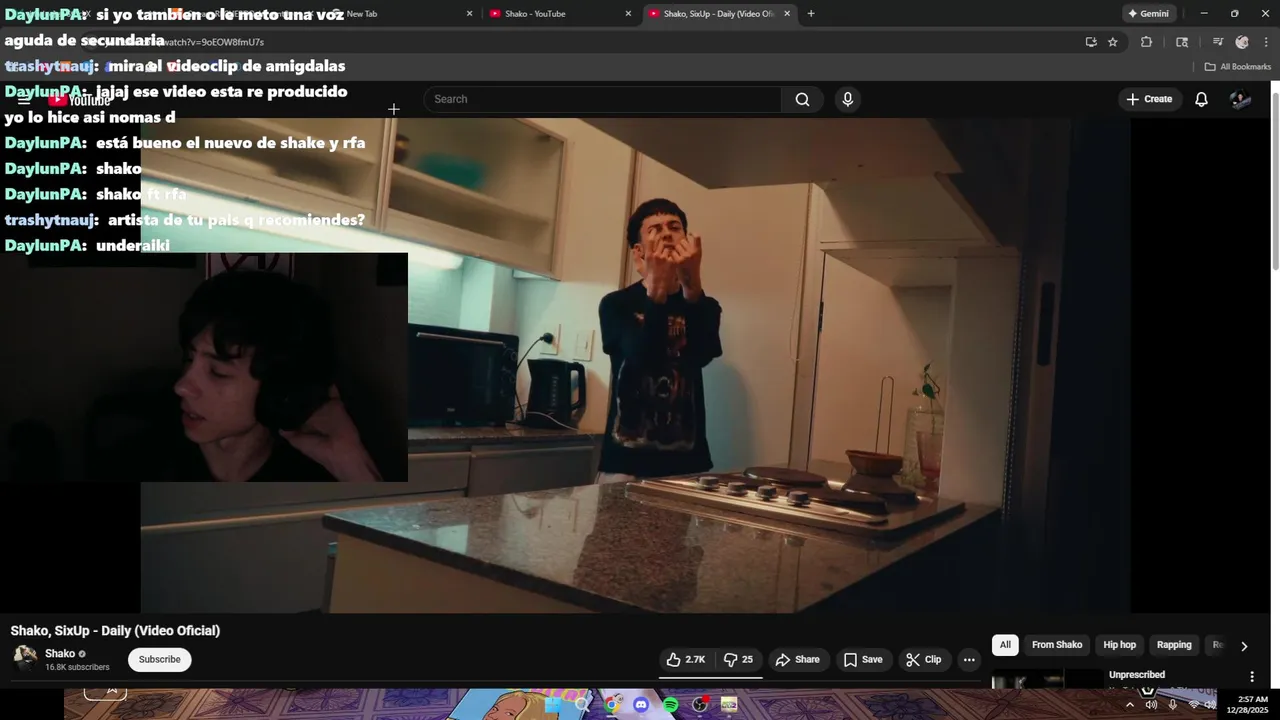Click the Share button

tap(797, 660)
